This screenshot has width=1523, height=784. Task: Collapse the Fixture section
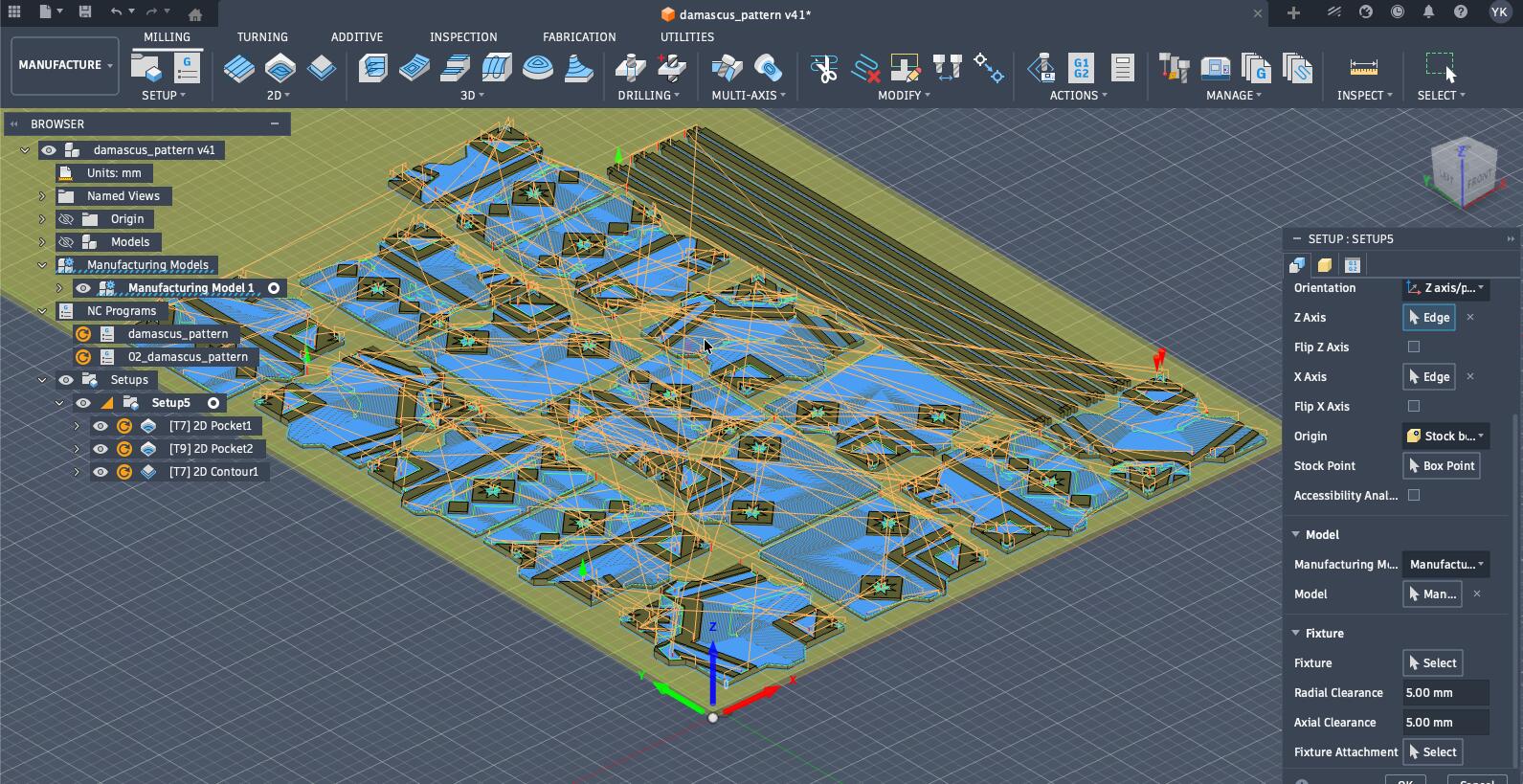pyautogui.click(x=1295, y=633)
